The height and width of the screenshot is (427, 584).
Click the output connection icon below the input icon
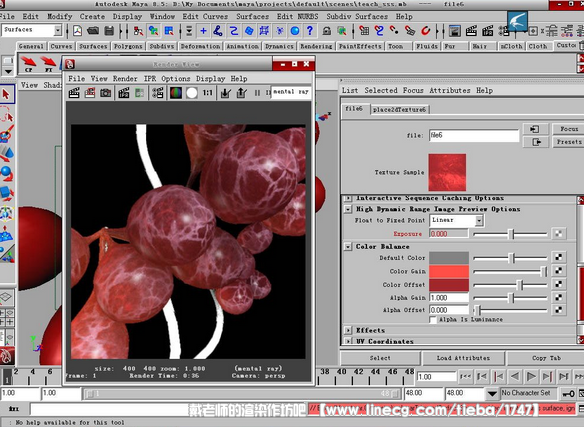tap(535, 142)
